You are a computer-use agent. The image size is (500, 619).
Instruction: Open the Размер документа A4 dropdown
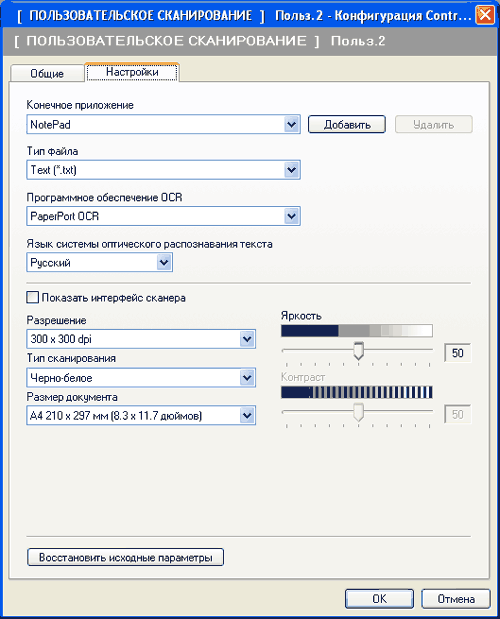coord(141,415)
